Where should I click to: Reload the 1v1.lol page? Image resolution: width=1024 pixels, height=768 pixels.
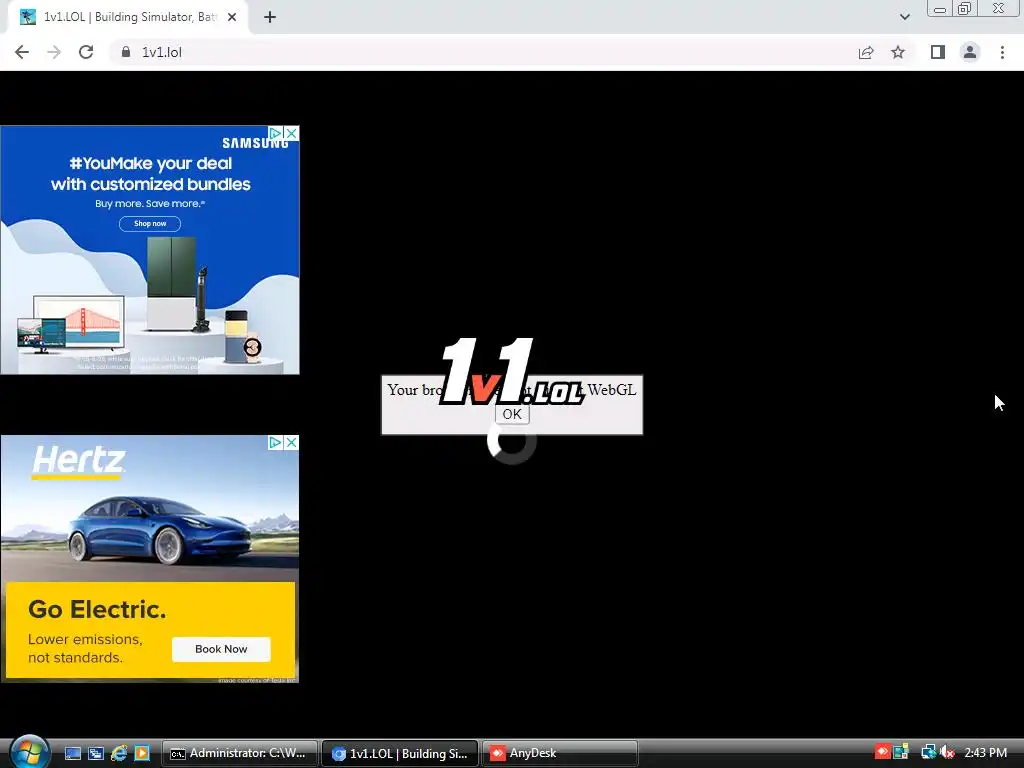[x=86, y=52]
